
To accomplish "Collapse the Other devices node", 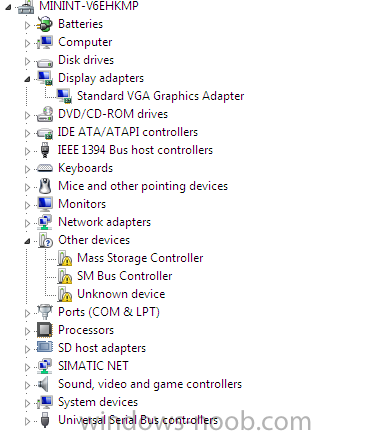I will pos(27,241).
